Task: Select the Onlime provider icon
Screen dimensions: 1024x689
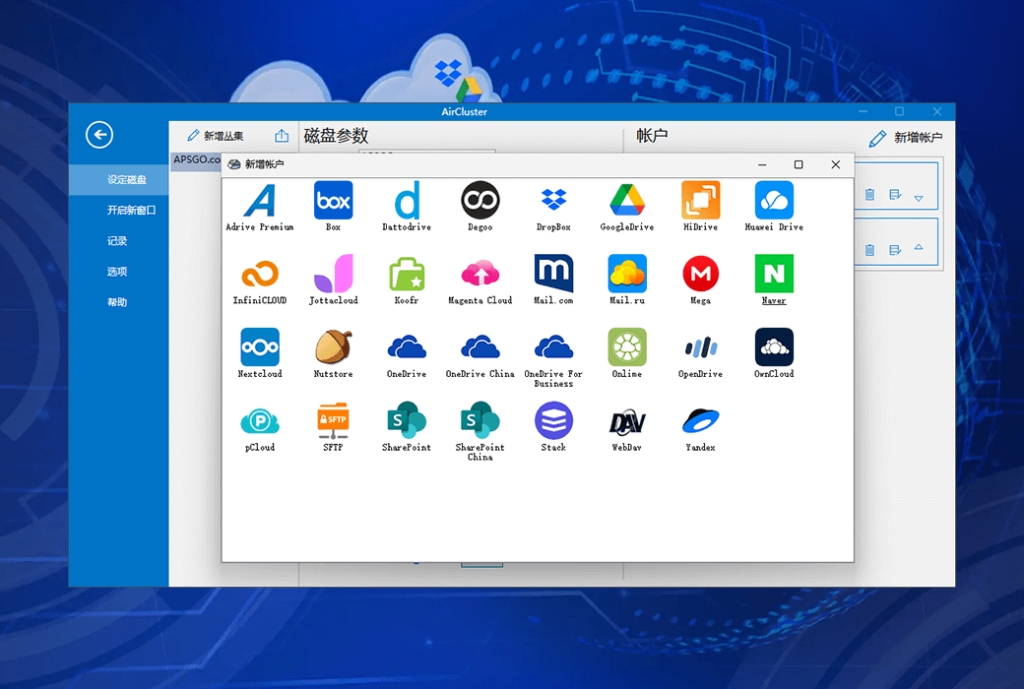Action: pyautogui.click(x=627, y=353)
